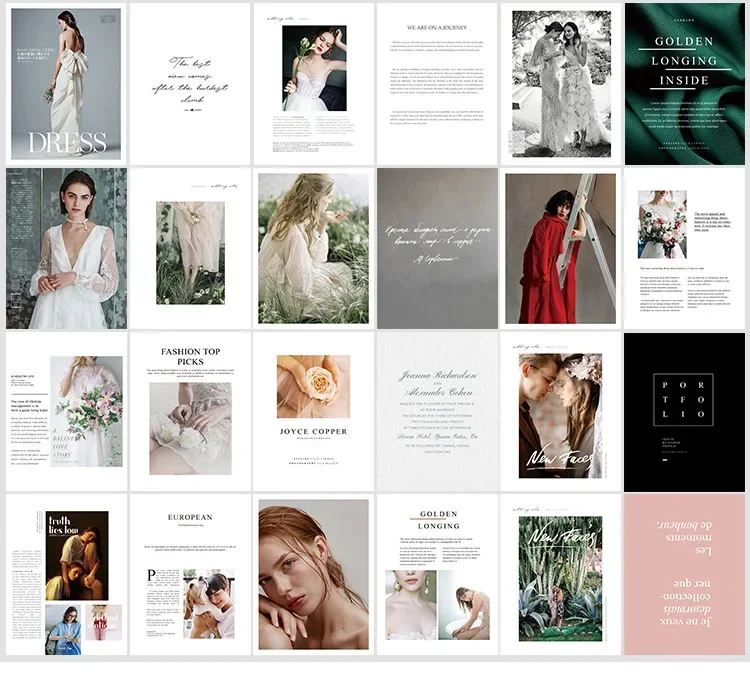
Task: Select the We Are On A Journey page
Action: point(437,84)
